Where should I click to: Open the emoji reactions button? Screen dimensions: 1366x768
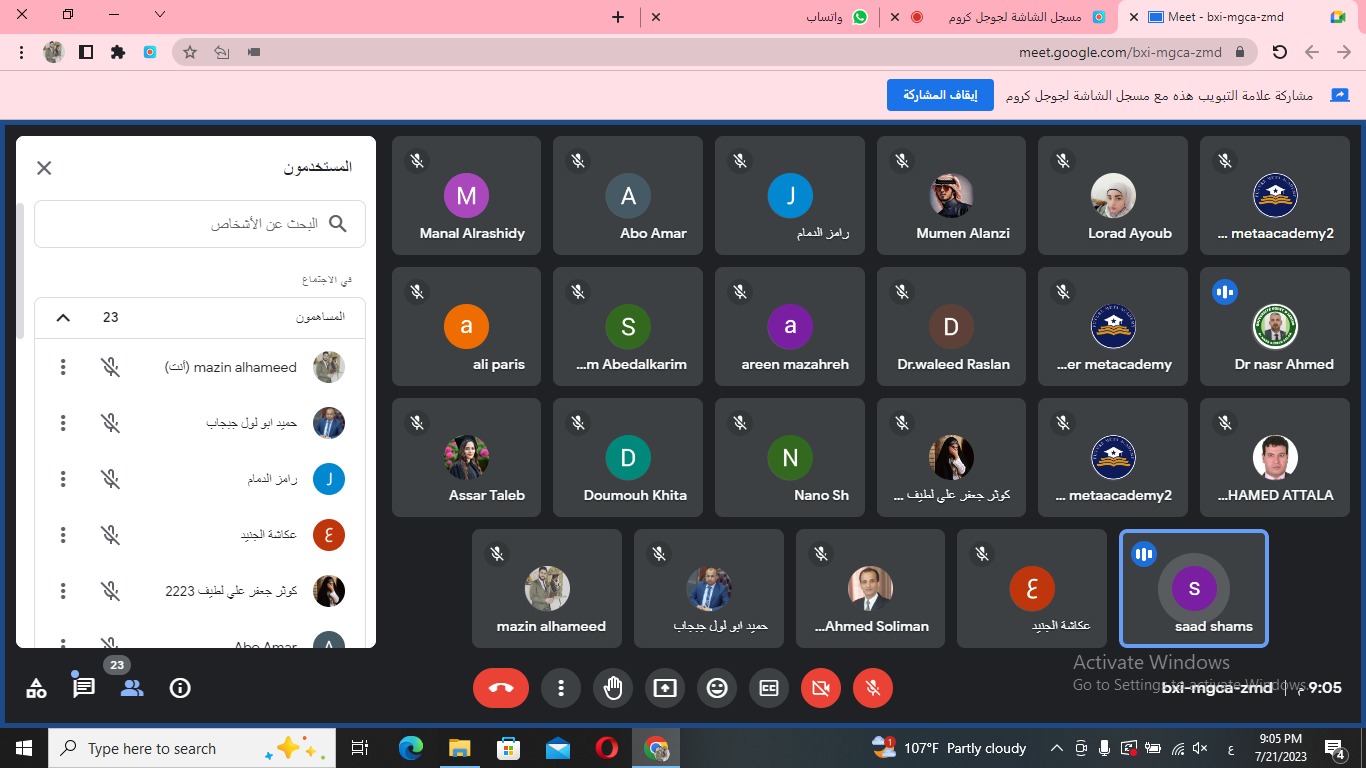(716, 688)
